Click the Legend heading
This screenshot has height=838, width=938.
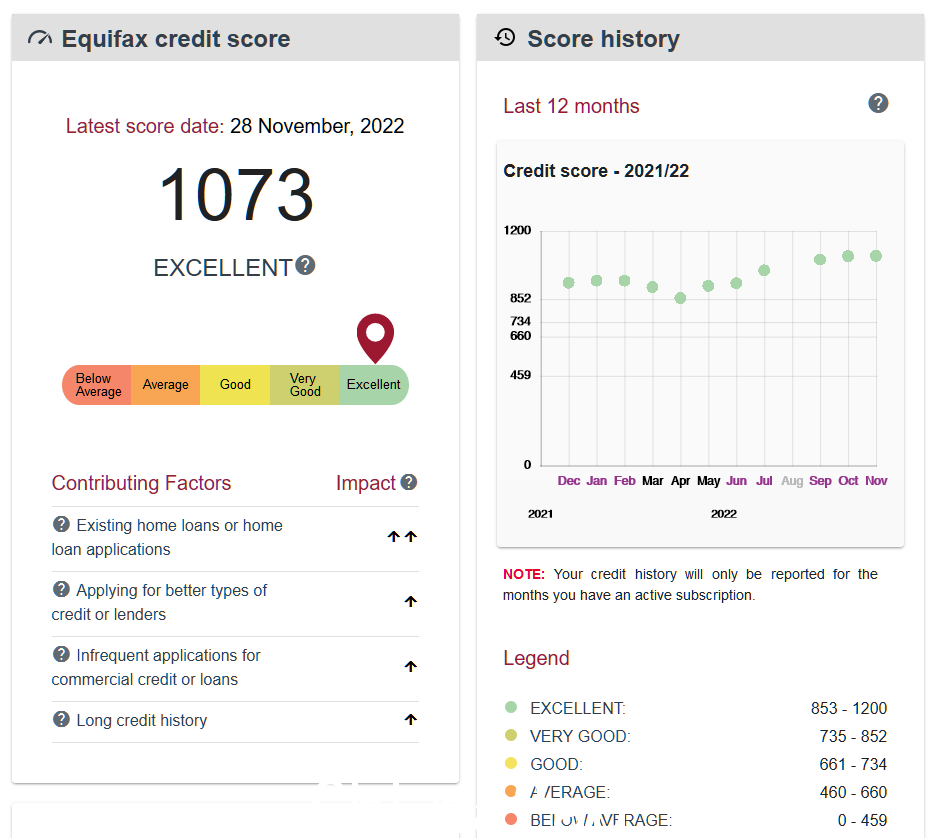(x=536, y=659)
